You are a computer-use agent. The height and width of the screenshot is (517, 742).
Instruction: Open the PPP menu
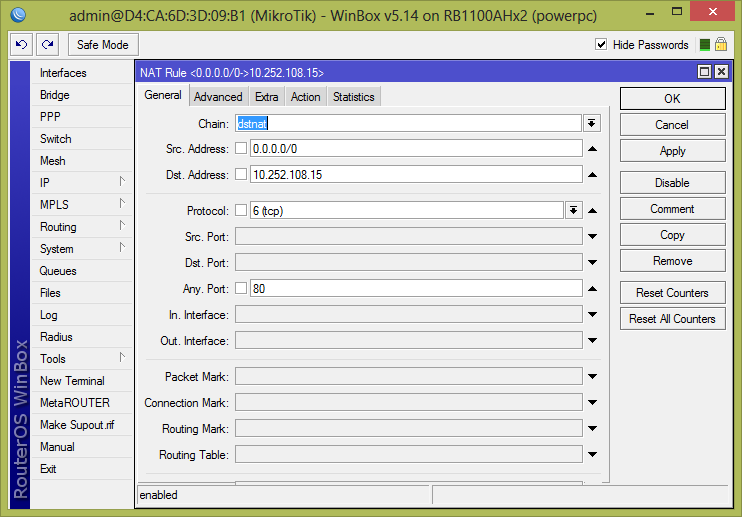(82, 117)
